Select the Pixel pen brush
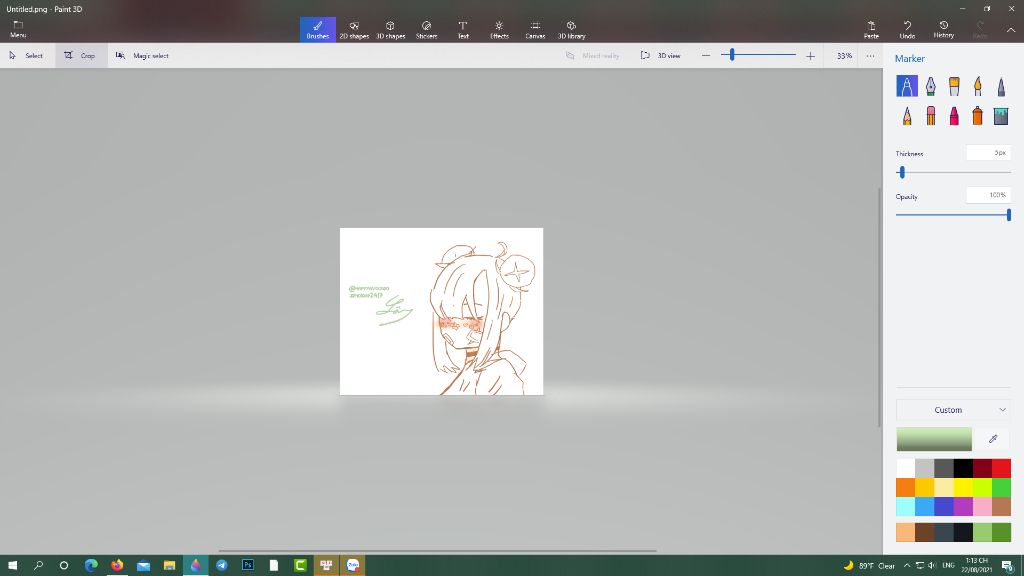The image size is (1024, 576). (x=1001, y=86)
